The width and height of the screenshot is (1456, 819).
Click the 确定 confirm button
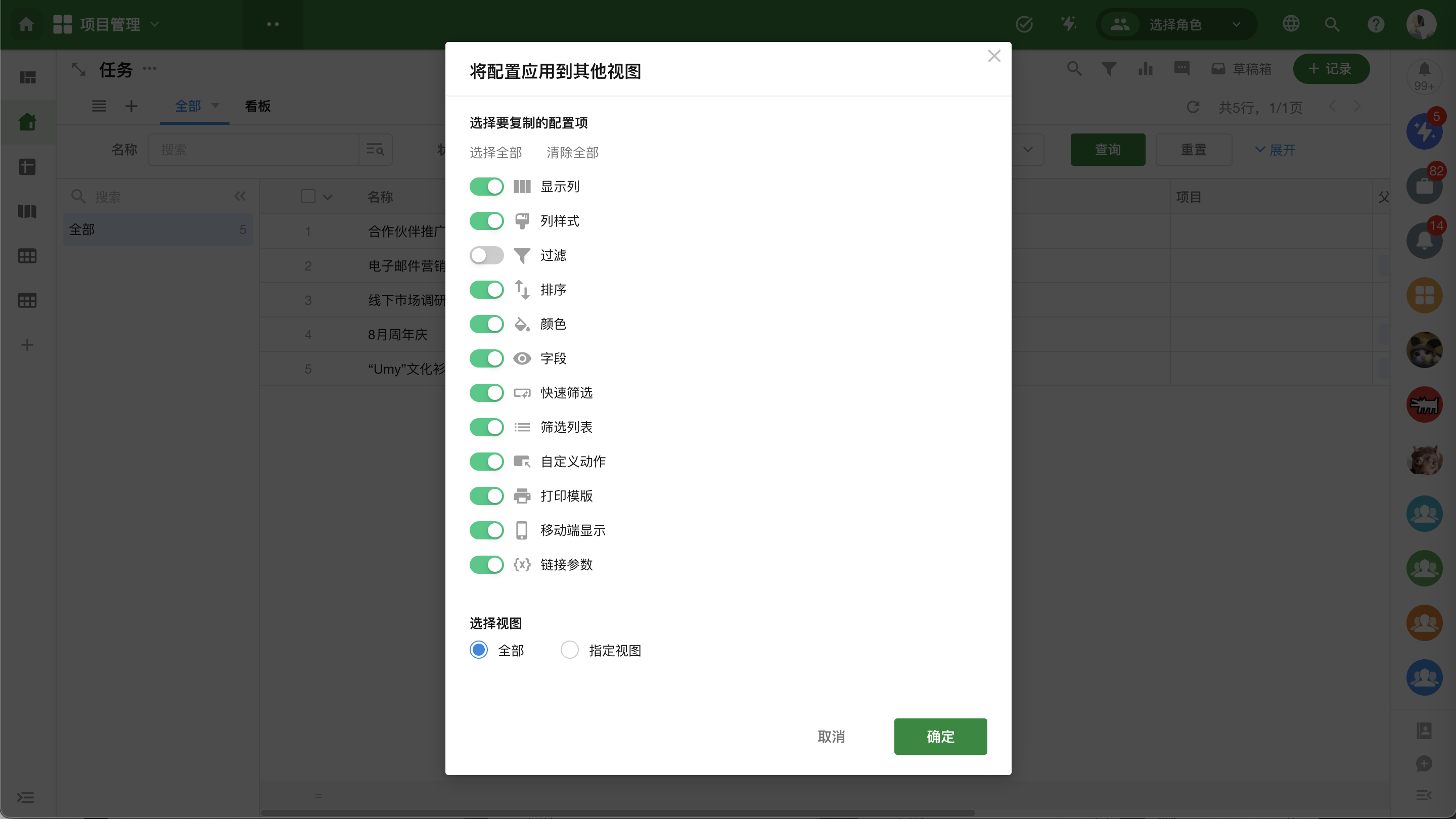coord(940,737)
